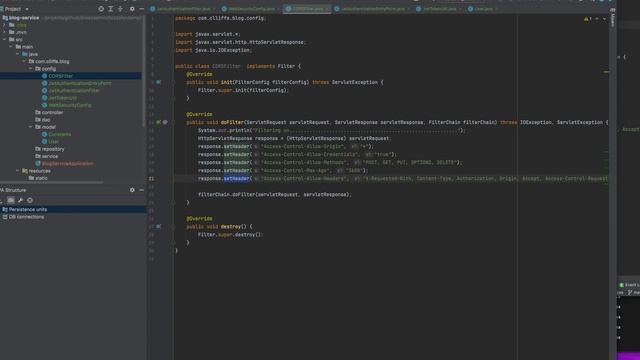The height and width of the screenshot is (360, 640).
Task: Select the service package
Action: [50, 156]
